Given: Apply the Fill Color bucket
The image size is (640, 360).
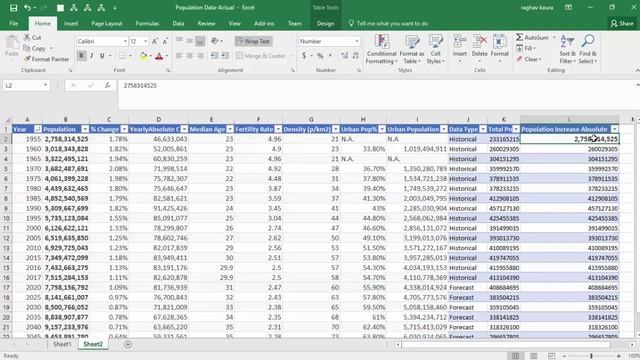Looking at the screenshot, I should (143, 56).
